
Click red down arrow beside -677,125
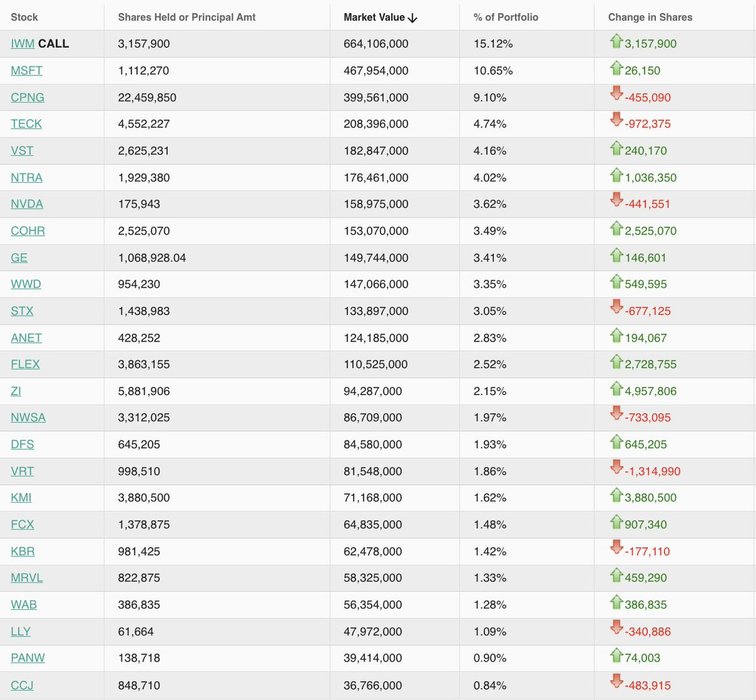pos(616,306)
